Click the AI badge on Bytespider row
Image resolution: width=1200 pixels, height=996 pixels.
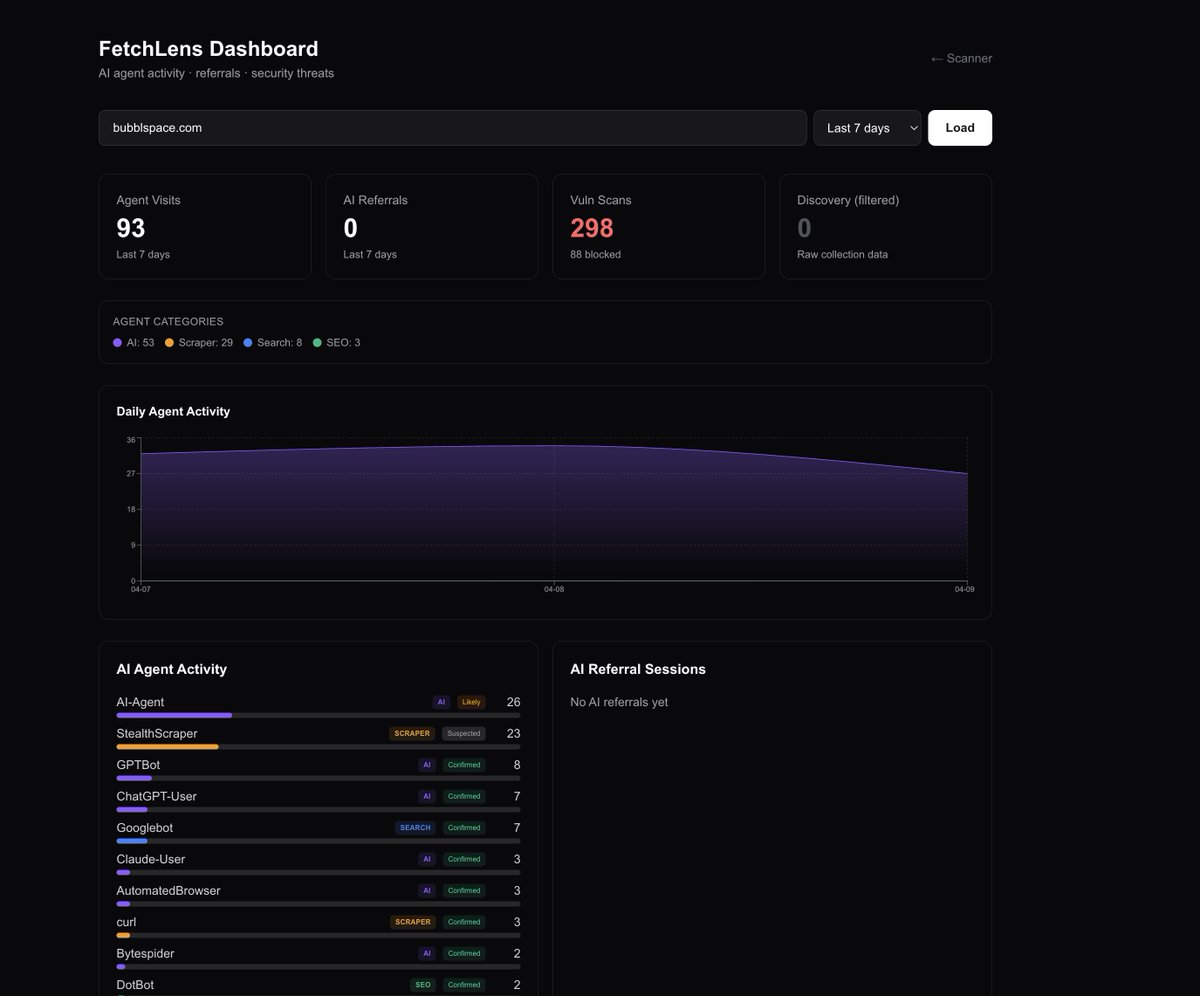pyautogui.click(x=427, y=953)
